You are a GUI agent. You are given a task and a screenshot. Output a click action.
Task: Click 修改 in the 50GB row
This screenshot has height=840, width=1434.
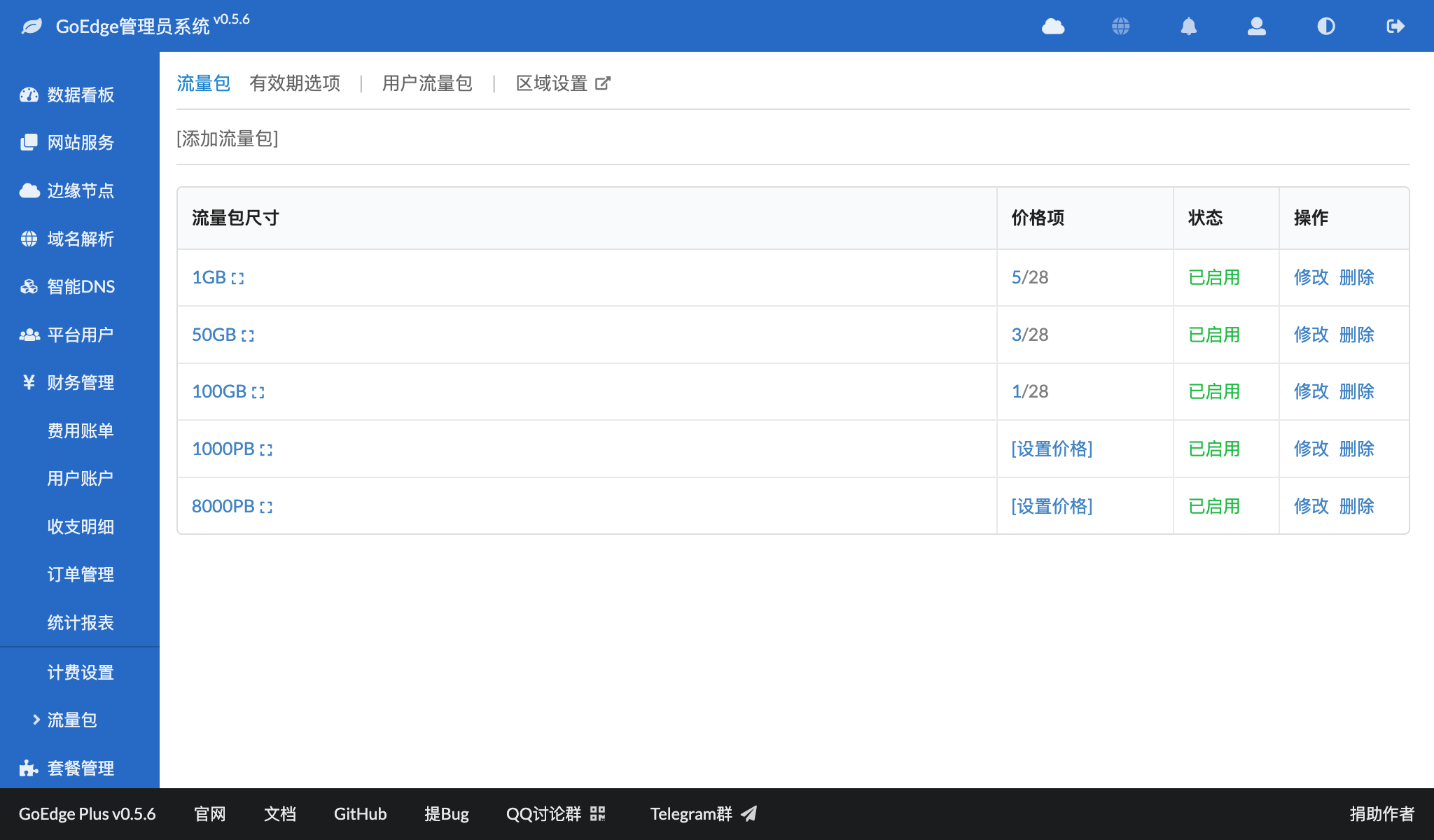click(x=1311, y=335)
